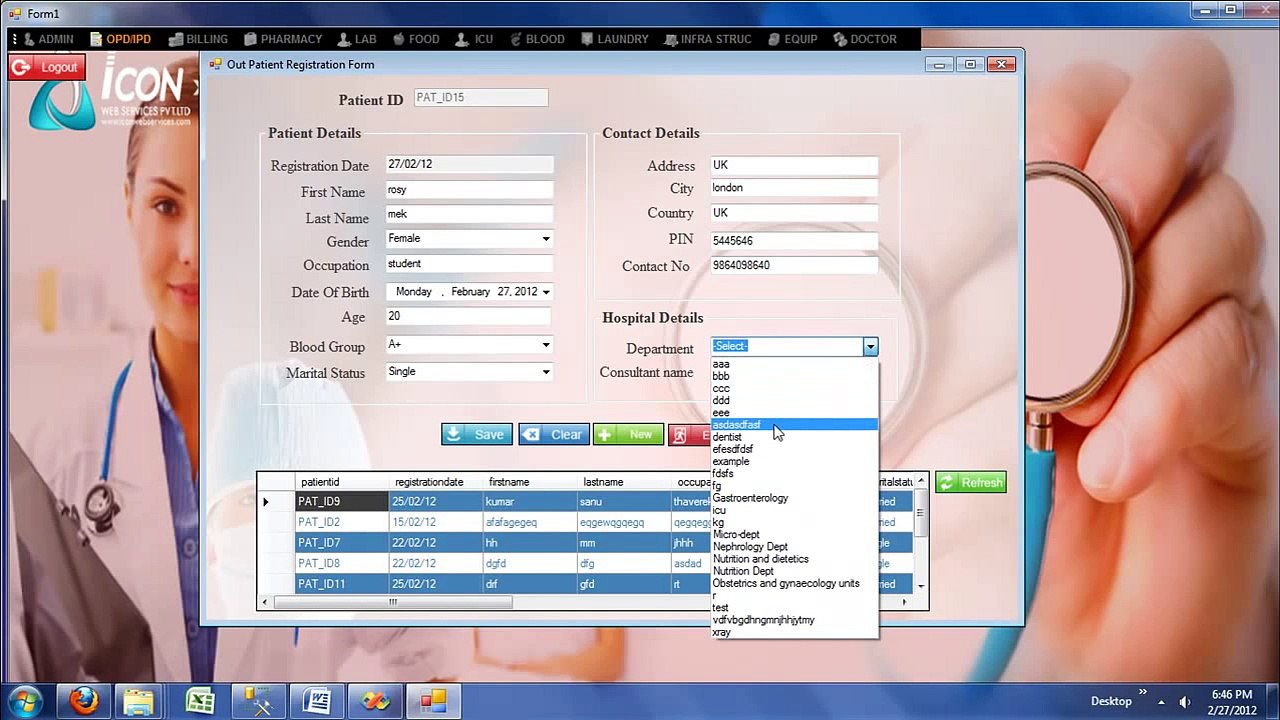Choose Nephrology Dept in the list
The width and height of the screenshot is (1280, 720).
pos(750,547)
